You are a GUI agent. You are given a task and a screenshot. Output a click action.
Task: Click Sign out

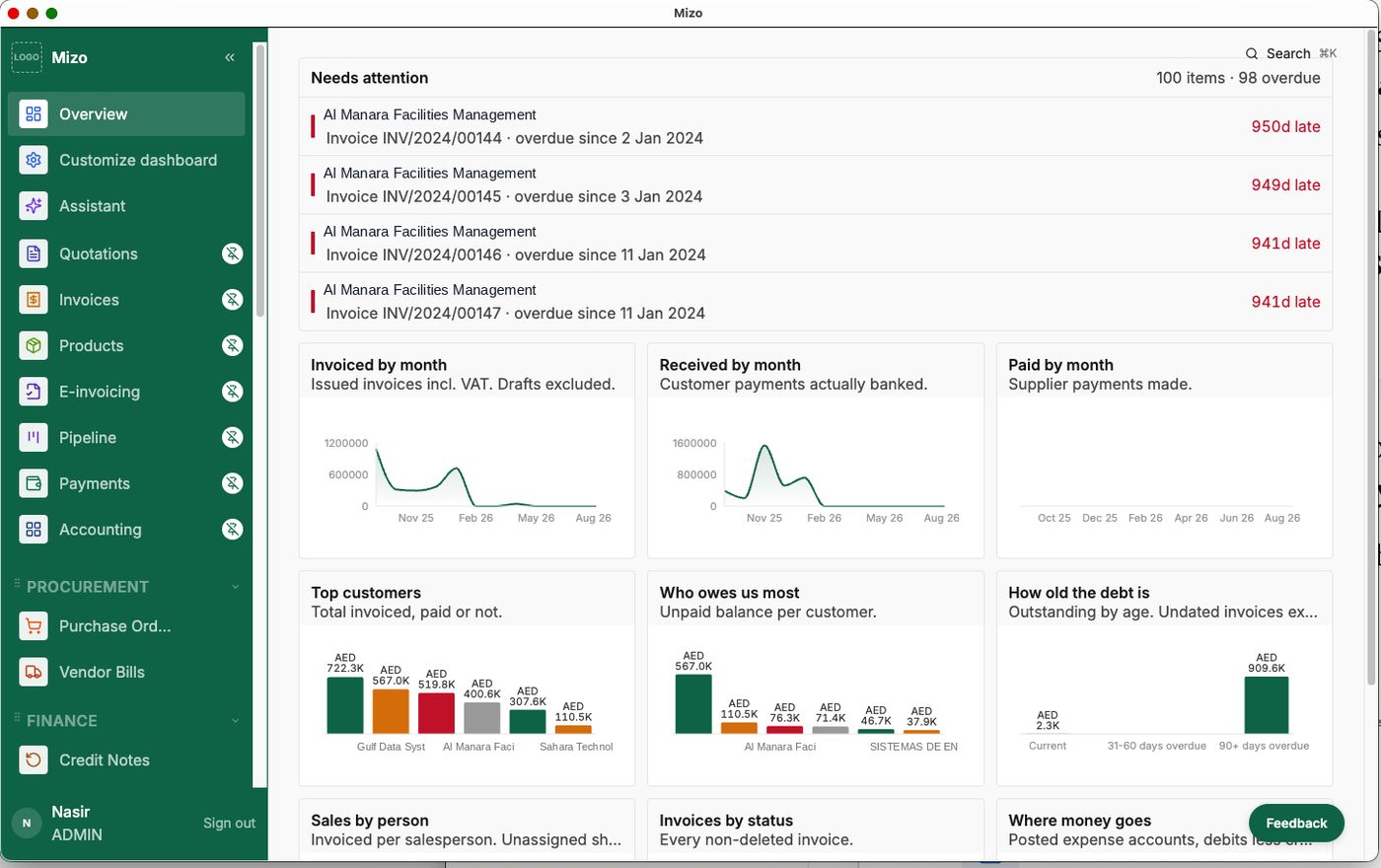pos(229,823)
